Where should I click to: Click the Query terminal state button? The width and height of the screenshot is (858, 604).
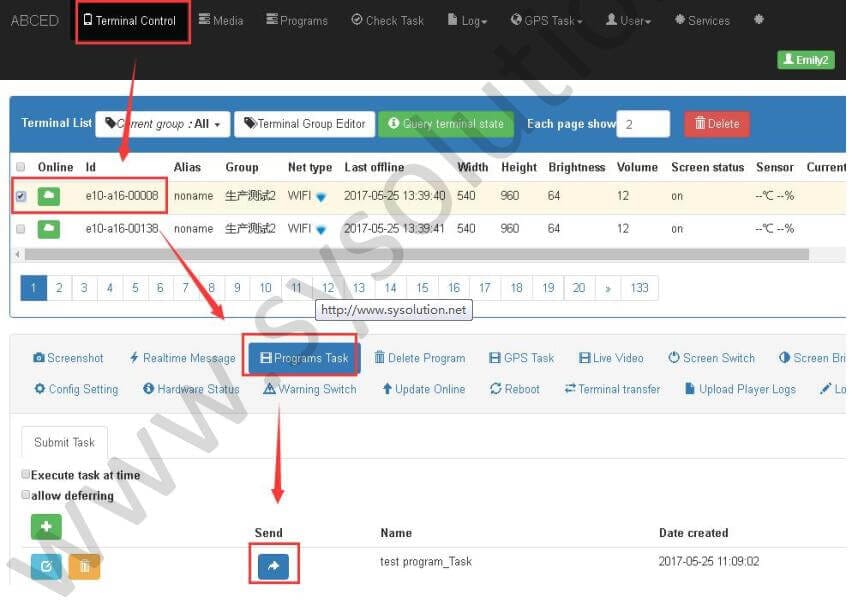pyautogui.click(x=445, y=124)
